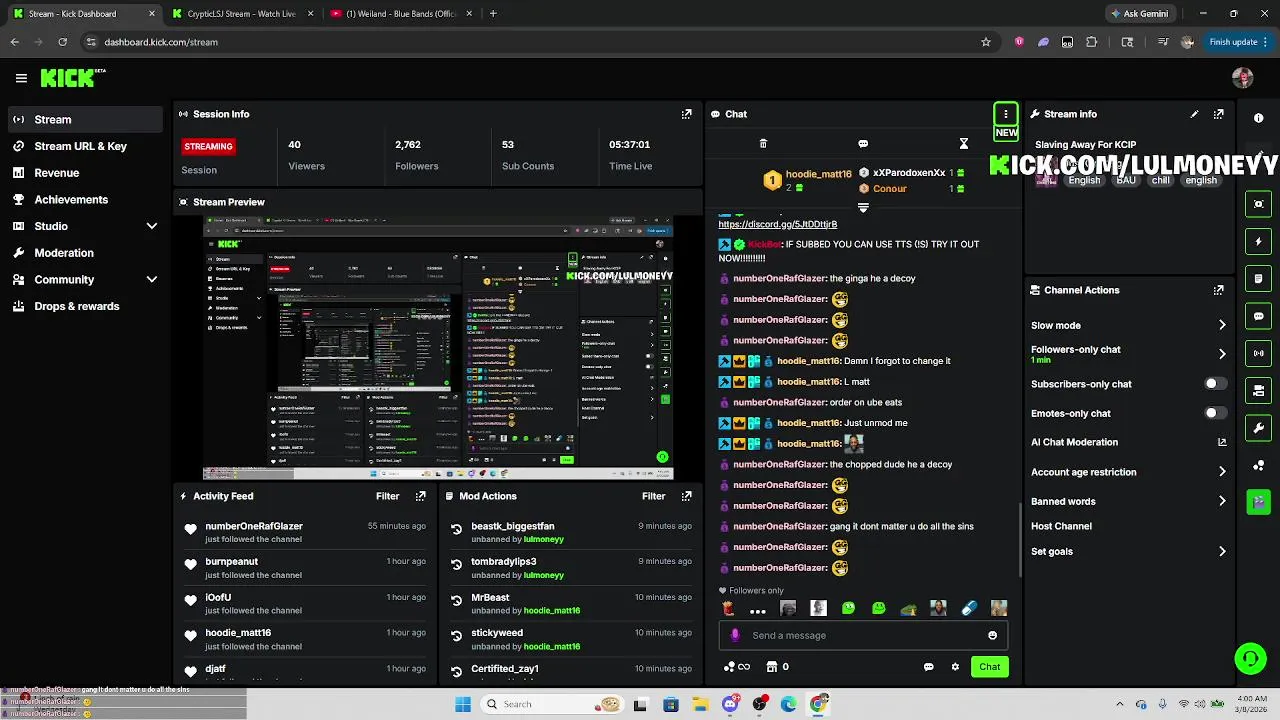Edit stream info with the pencil icon
The image size is (1280, 720).
[1194, 114]
